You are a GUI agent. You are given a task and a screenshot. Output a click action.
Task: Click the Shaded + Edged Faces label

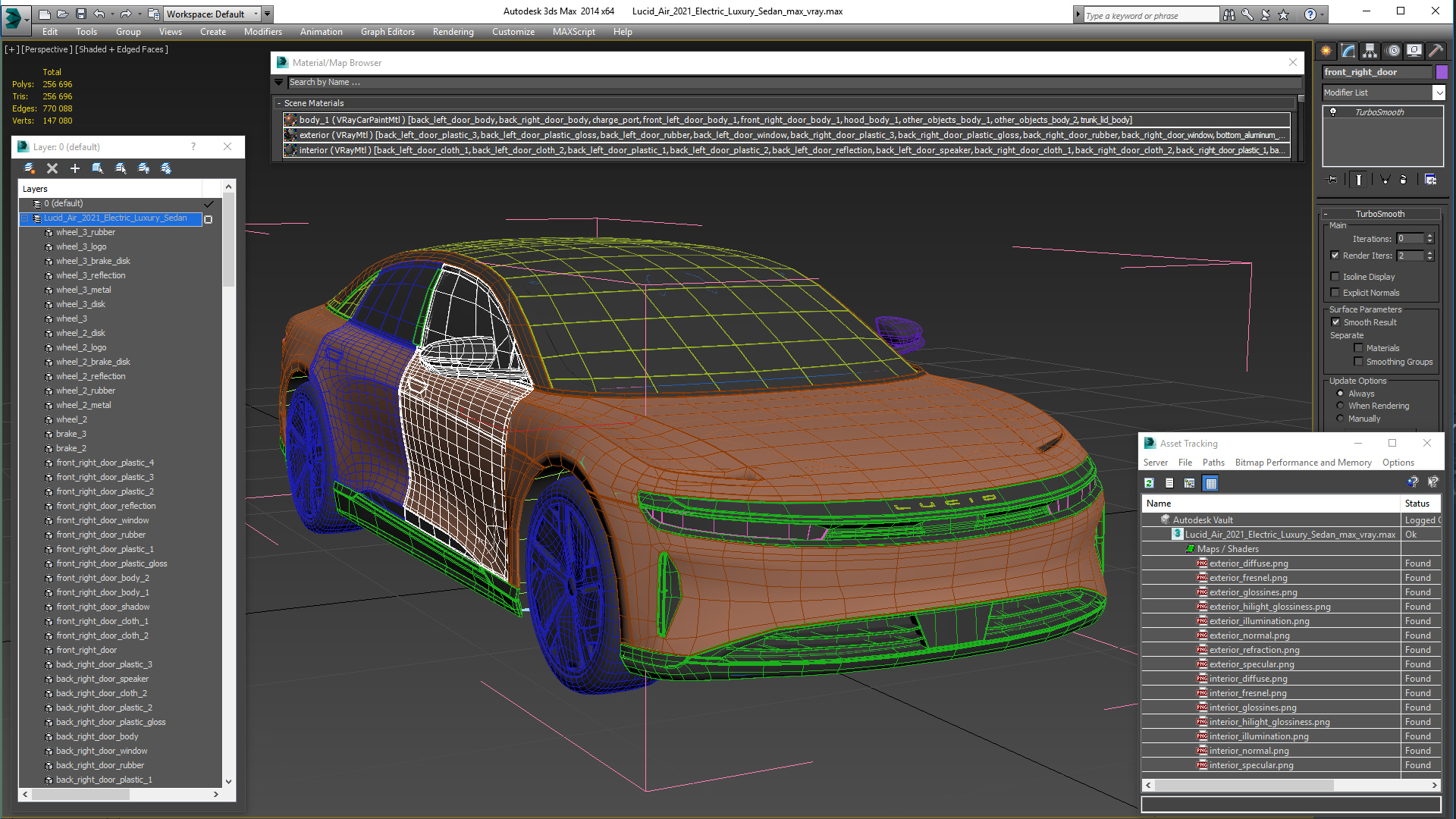pyautogui.click(x=121, y=49)
